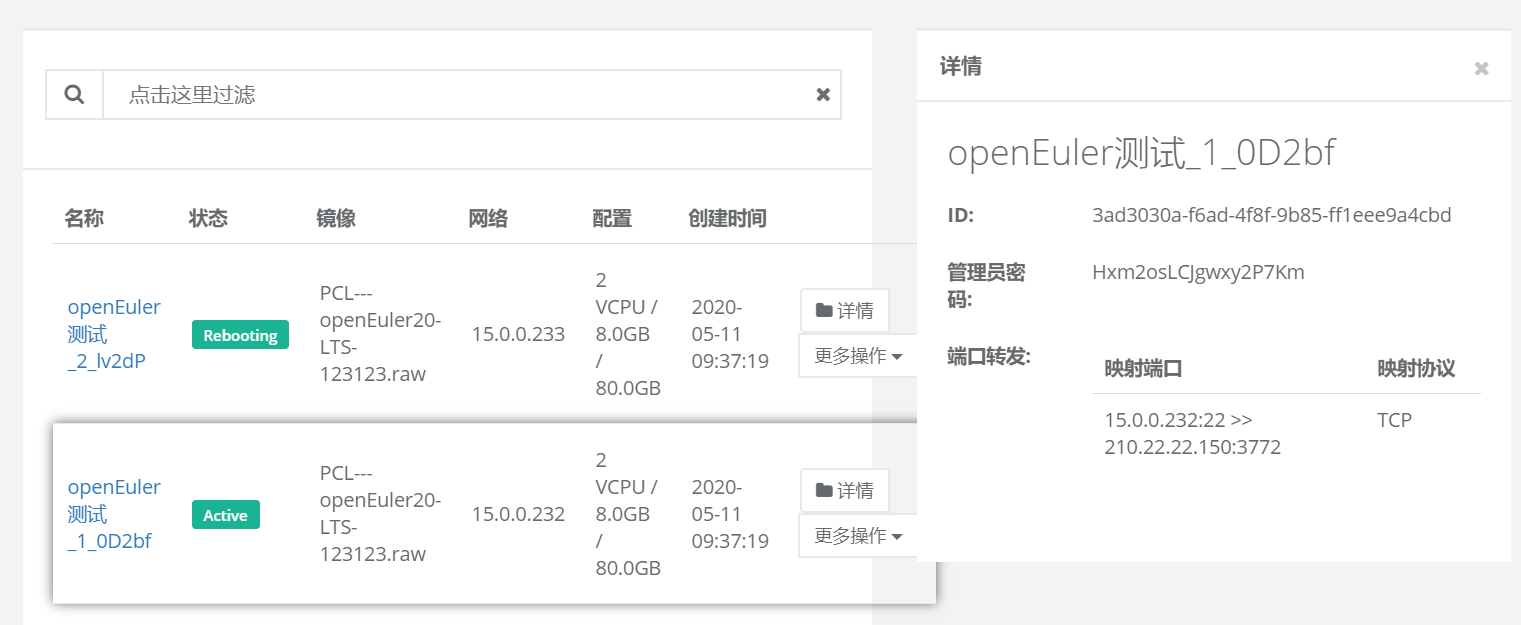The width and height of the screenshot is (1521, 625).
Task: Click the 管理员密码 value text
Action: [1198, 272]
